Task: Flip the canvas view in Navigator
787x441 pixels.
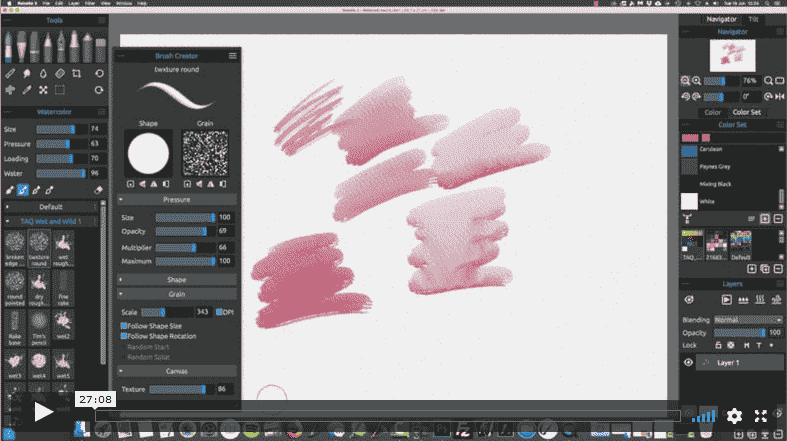Action: coord(779,96)
